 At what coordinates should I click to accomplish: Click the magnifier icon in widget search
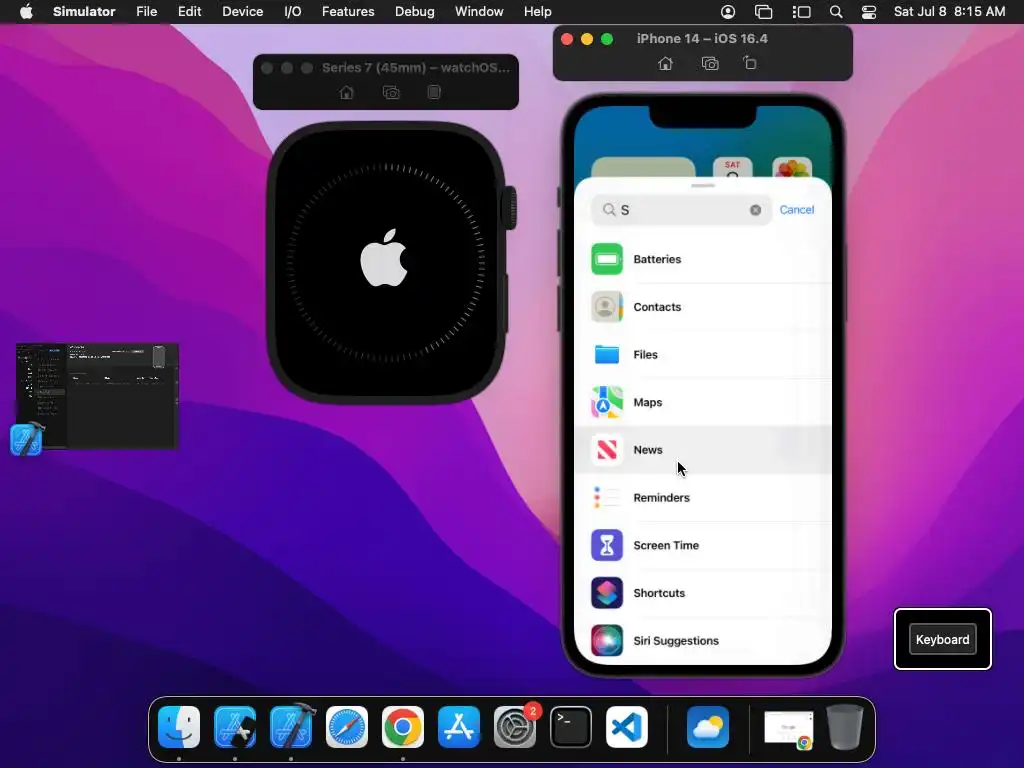609,210
